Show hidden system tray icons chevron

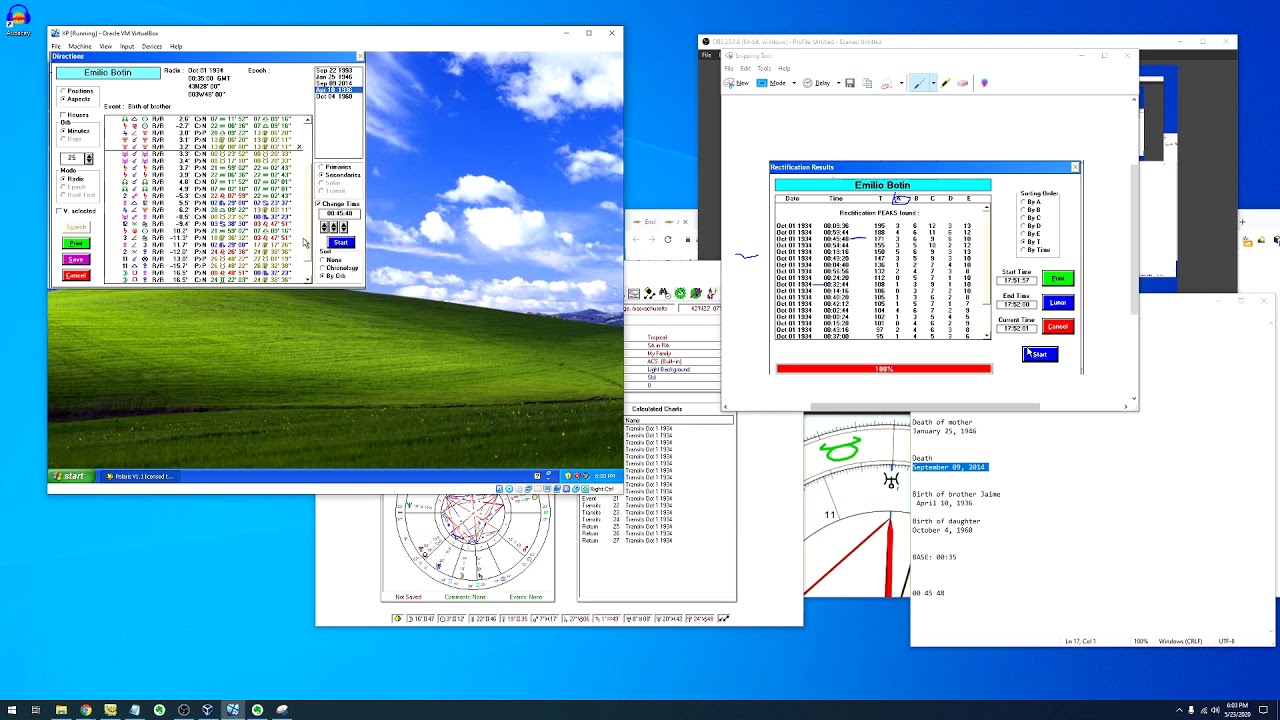pyautogui.click(x=1179, y=710)
